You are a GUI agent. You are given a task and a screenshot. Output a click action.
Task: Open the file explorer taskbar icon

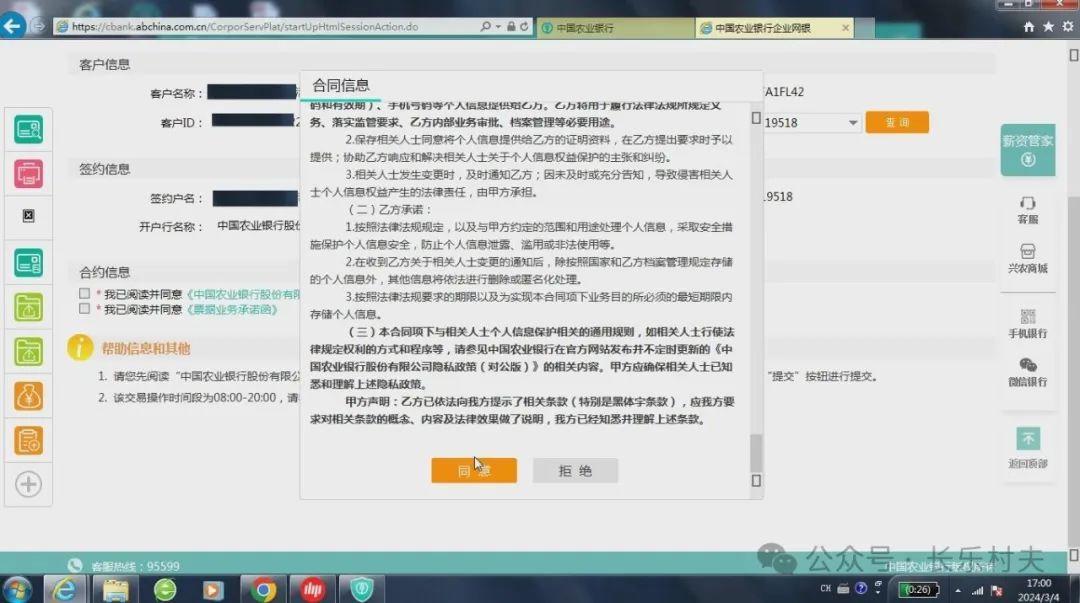click(x=116, y=589)
